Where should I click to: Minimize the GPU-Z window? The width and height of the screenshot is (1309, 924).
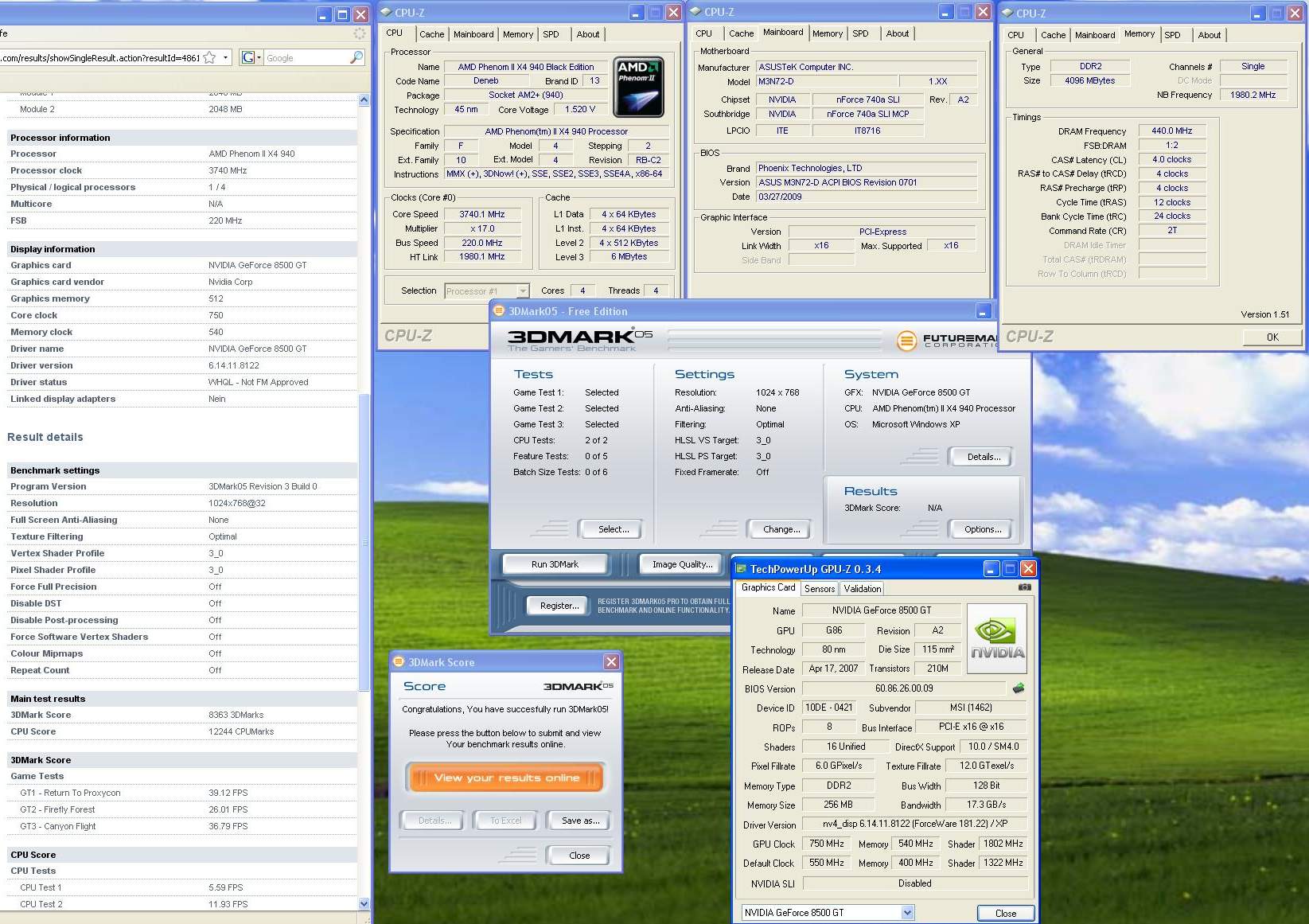pyautogui.click(x=991, y=569)
